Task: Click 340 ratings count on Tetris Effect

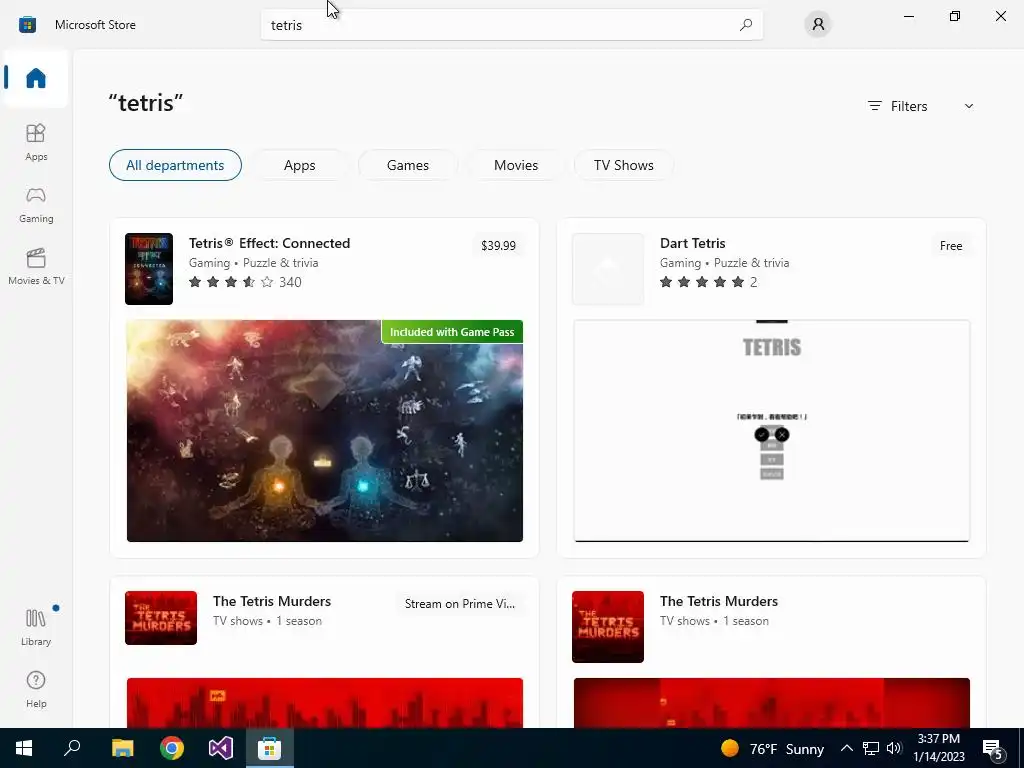Action: pyautogui.click(x=290, y=282)
